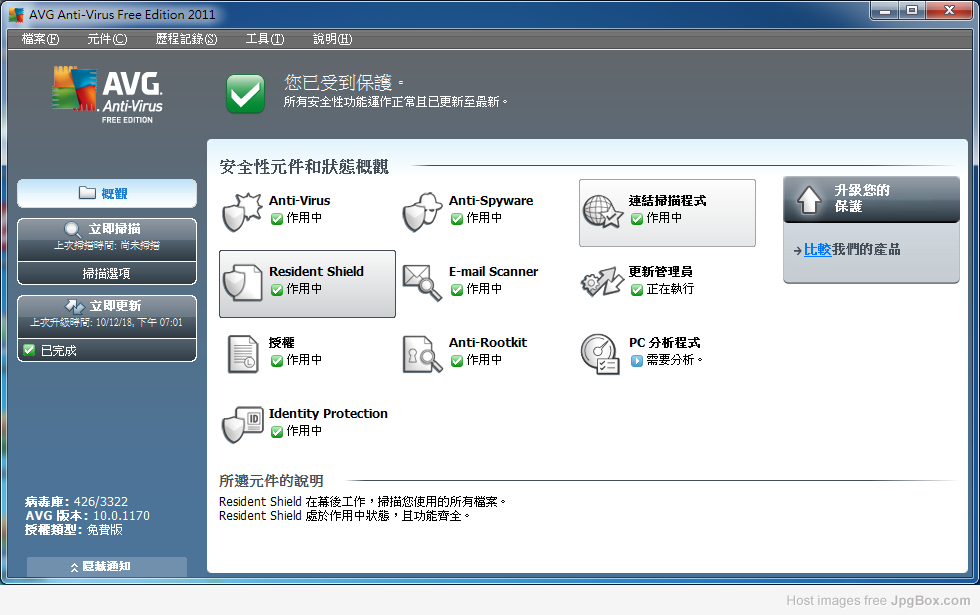Maximize the AVG window
Screen dimensions: 980x615
[912, 11]
